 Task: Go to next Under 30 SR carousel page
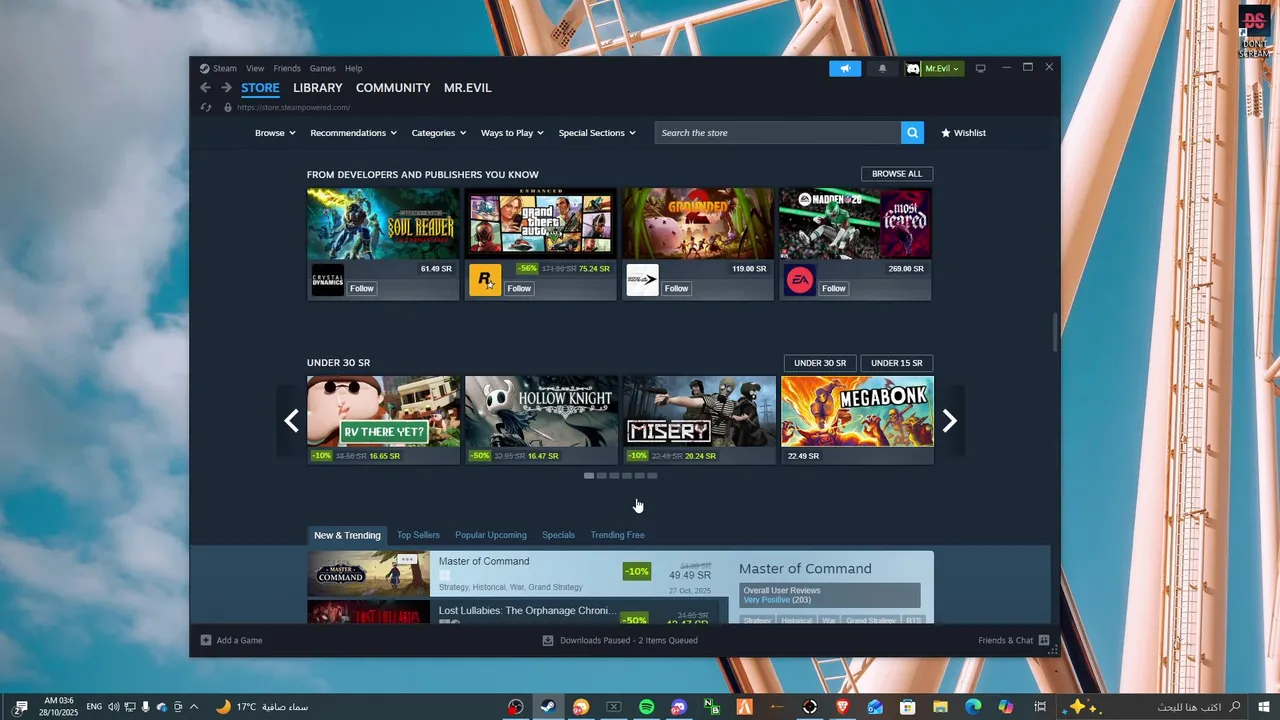click(950, 421)
